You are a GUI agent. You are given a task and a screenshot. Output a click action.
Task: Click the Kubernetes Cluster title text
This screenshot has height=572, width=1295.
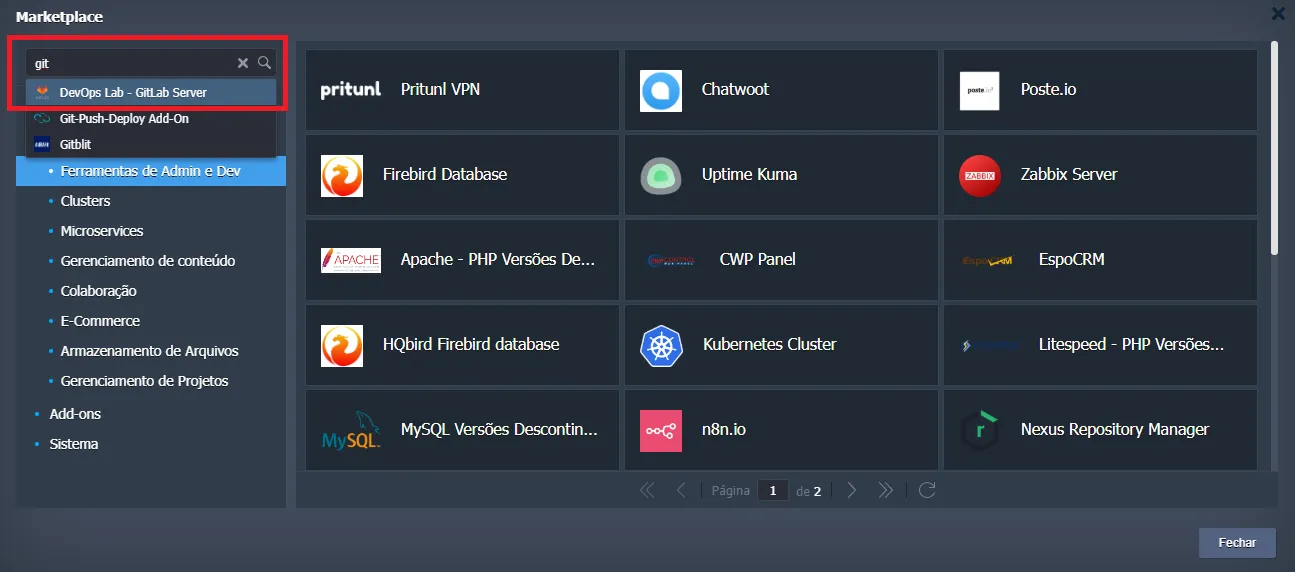tap(769, 345)
